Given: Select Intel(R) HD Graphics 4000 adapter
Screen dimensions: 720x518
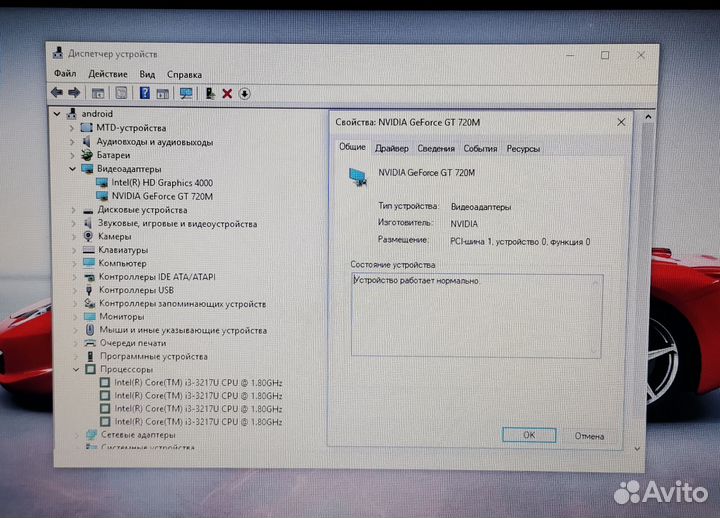Looking at the screenshot, I should point(162,183).
